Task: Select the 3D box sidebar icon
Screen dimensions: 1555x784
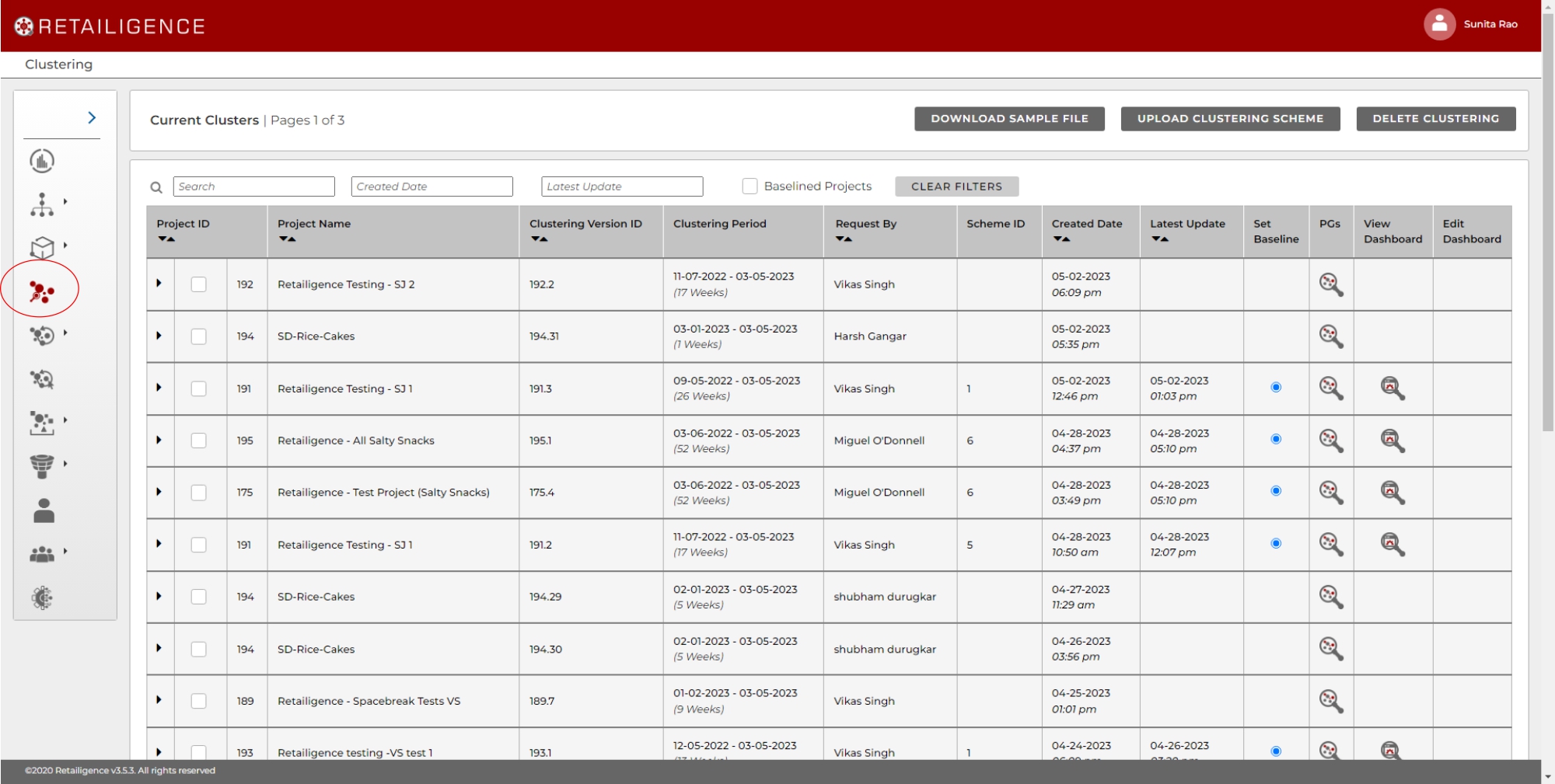Action: pyautogui.click(x=42, y=248)
